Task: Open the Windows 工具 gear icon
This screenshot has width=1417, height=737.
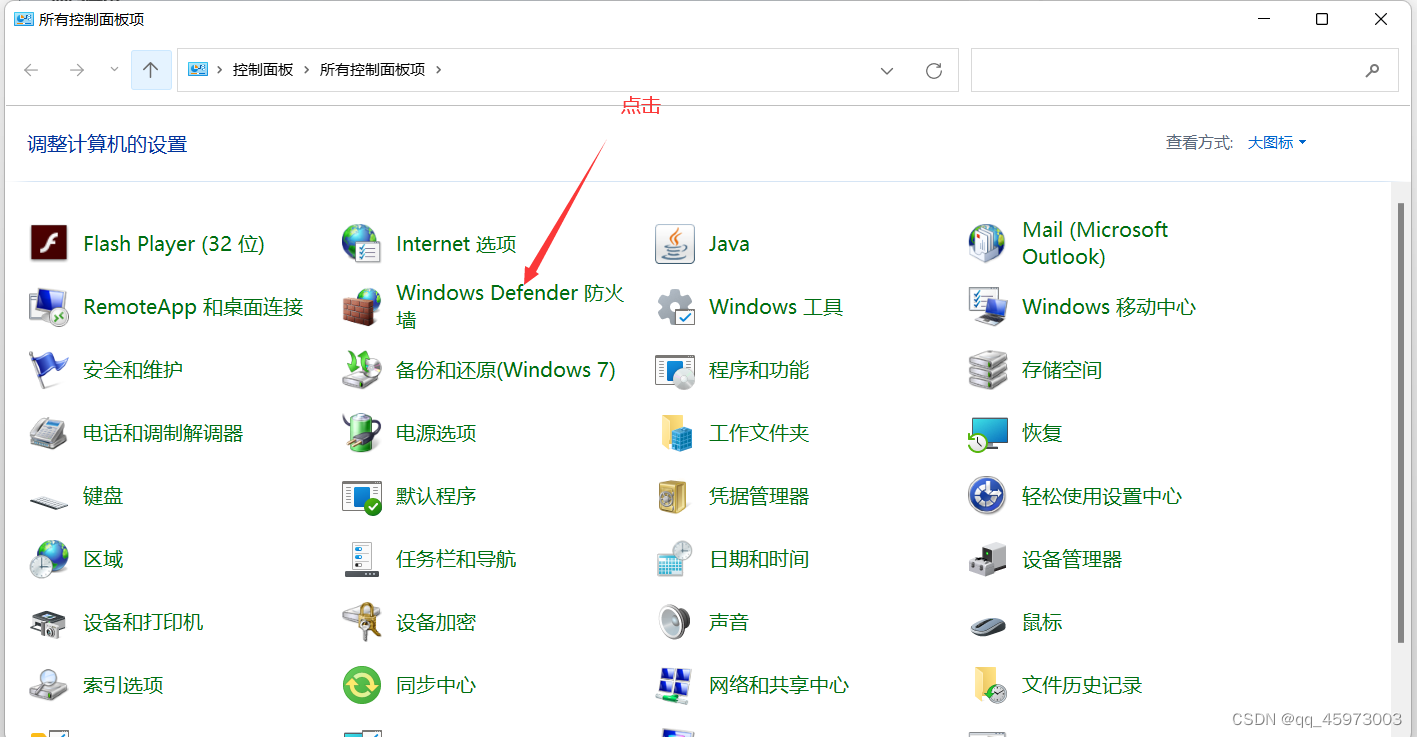Action: pos(675,306)
